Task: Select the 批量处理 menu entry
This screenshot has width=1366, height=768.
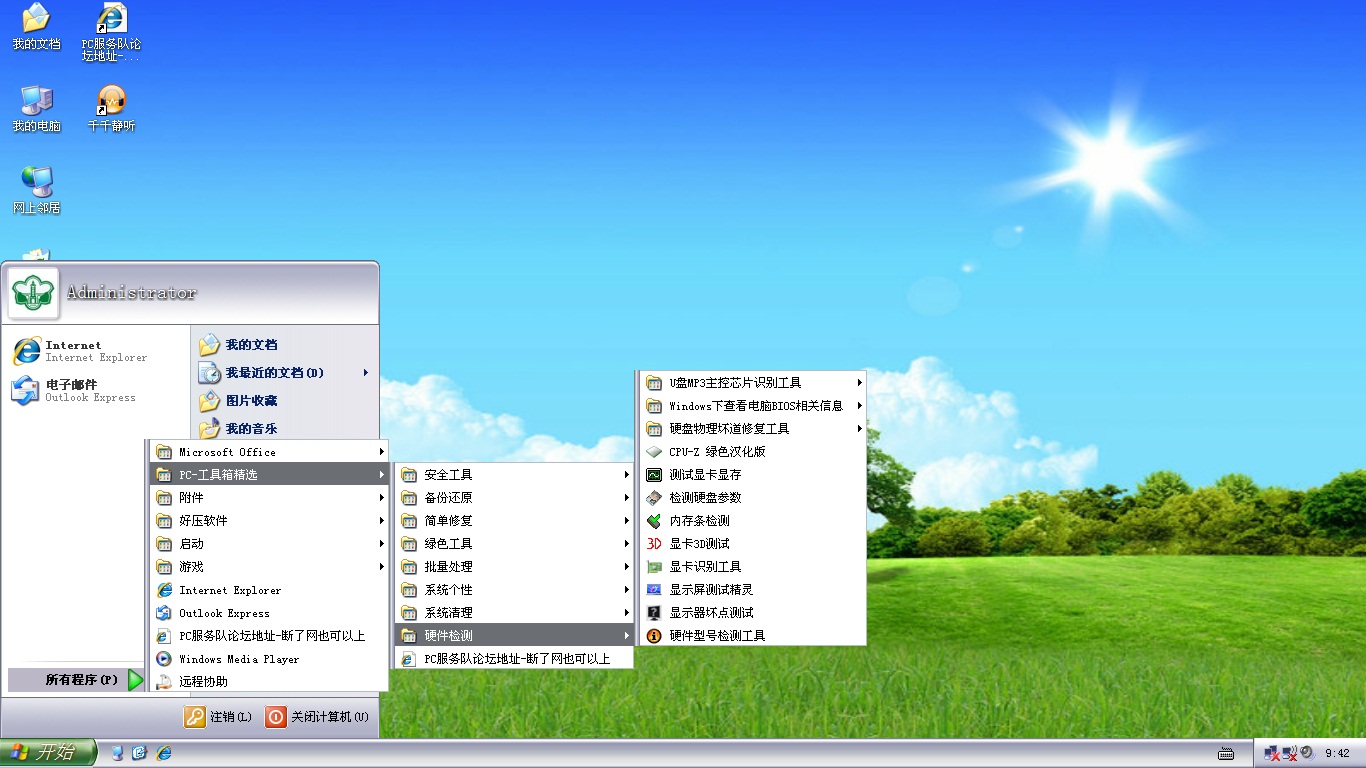Action: click(x=514, y=567)
